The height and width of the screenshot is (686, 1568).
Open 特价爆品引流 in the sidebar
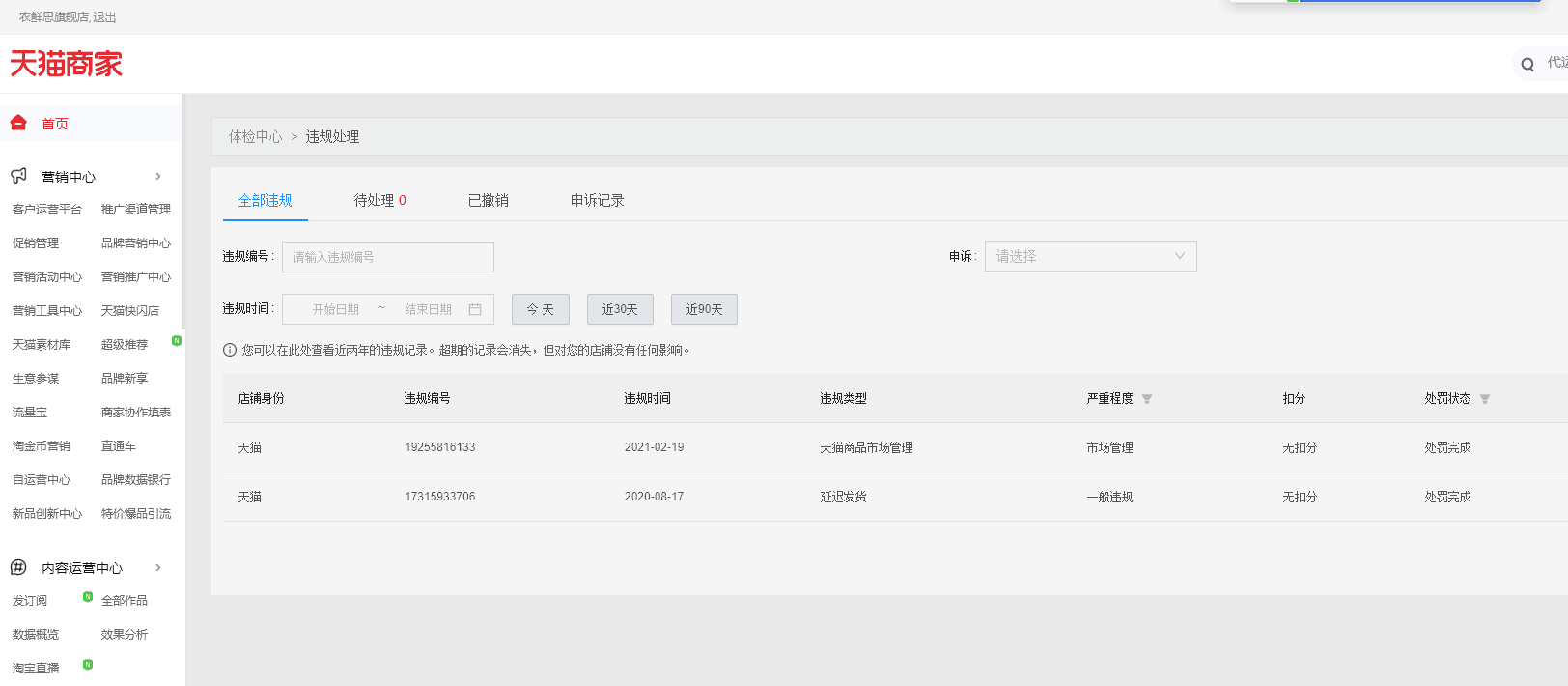click(x=136, y=513)
